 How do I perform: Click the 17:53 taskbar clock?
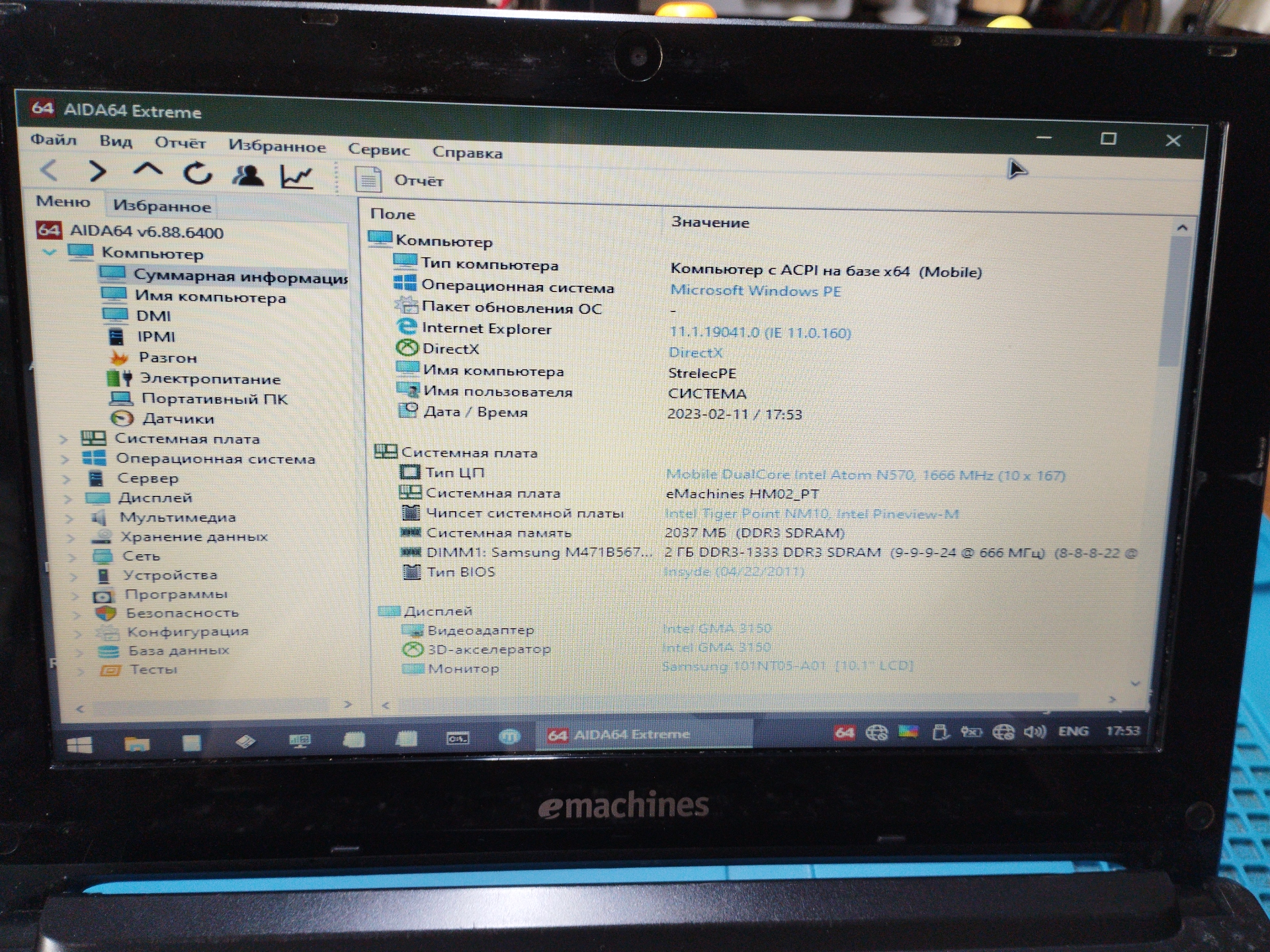pos(1123,731)
